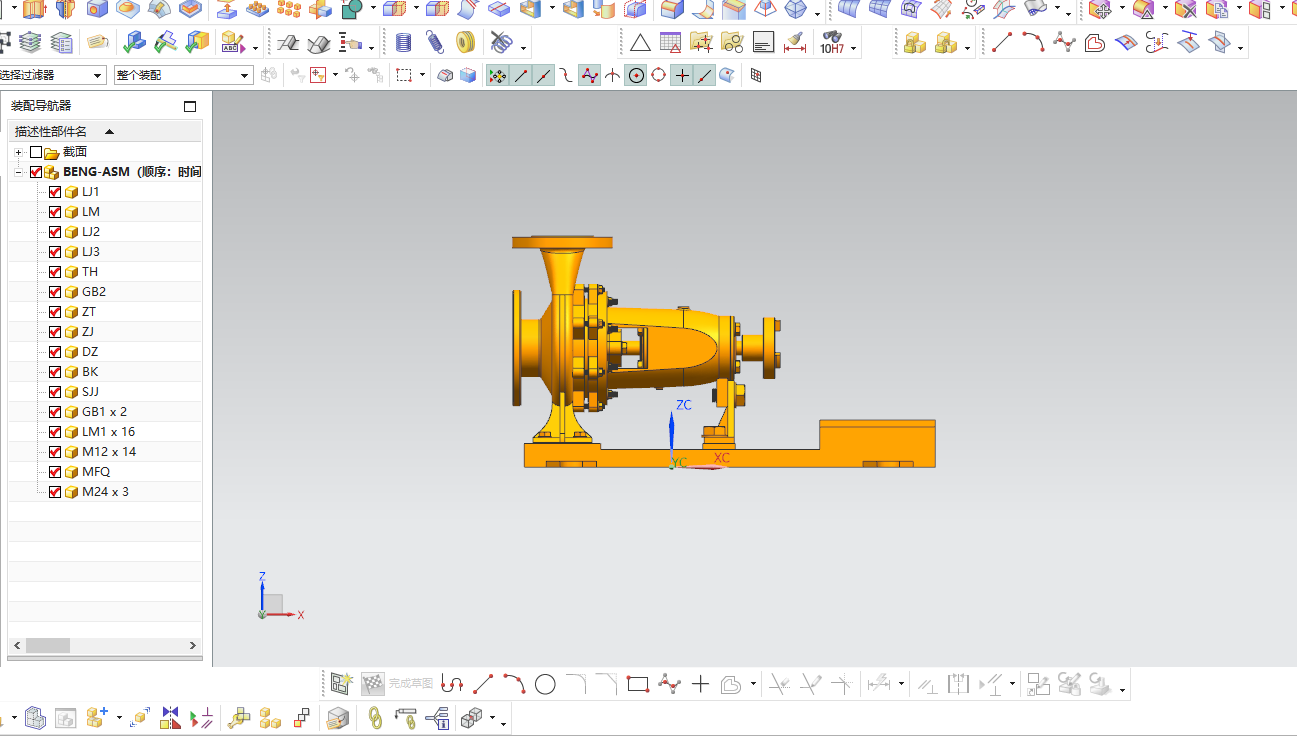
Task: Select GB1 x 2 in assembly navigator
Action: click(104, 411)
